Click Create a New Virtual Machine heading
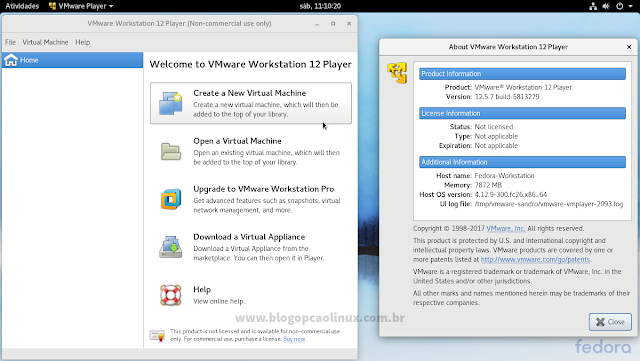The height and width of the screenshot is (361, 640). (x=249, y=93)
